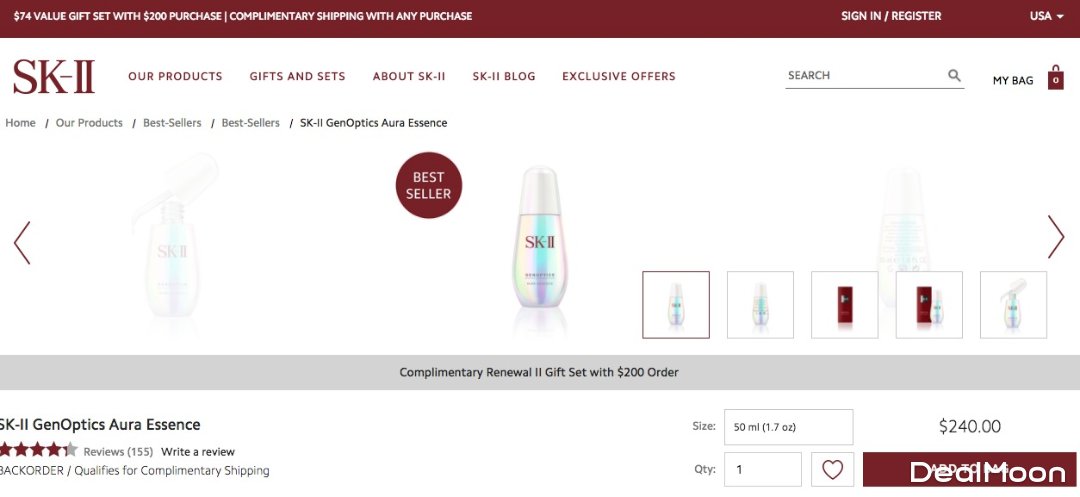Click the SK-II logo
This screenshot has height=497, width=1080.
tap(54, 76)
